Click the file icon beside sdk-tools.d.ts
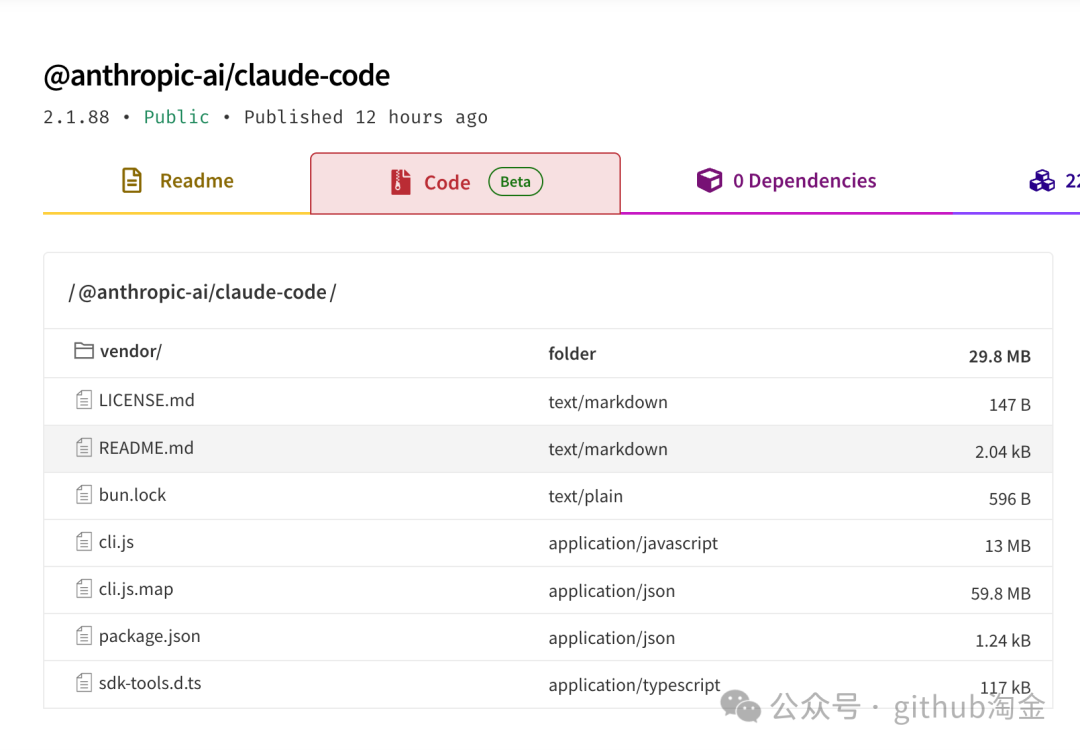This screenshot has height=750, width=1080. [84, 682]
